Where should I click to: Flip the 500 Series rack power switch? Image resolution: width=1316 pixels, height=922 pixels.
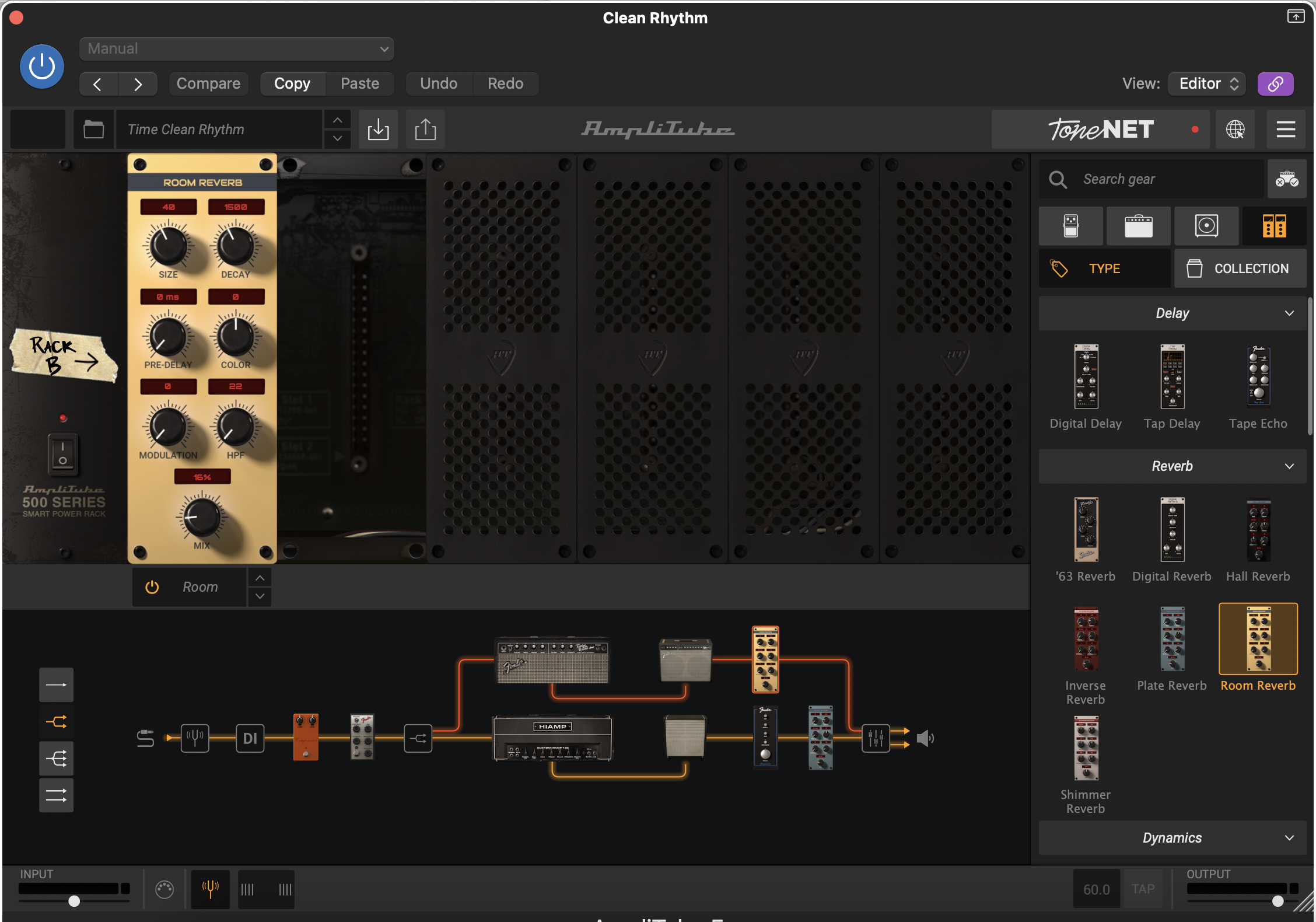[x=63, y=453]
